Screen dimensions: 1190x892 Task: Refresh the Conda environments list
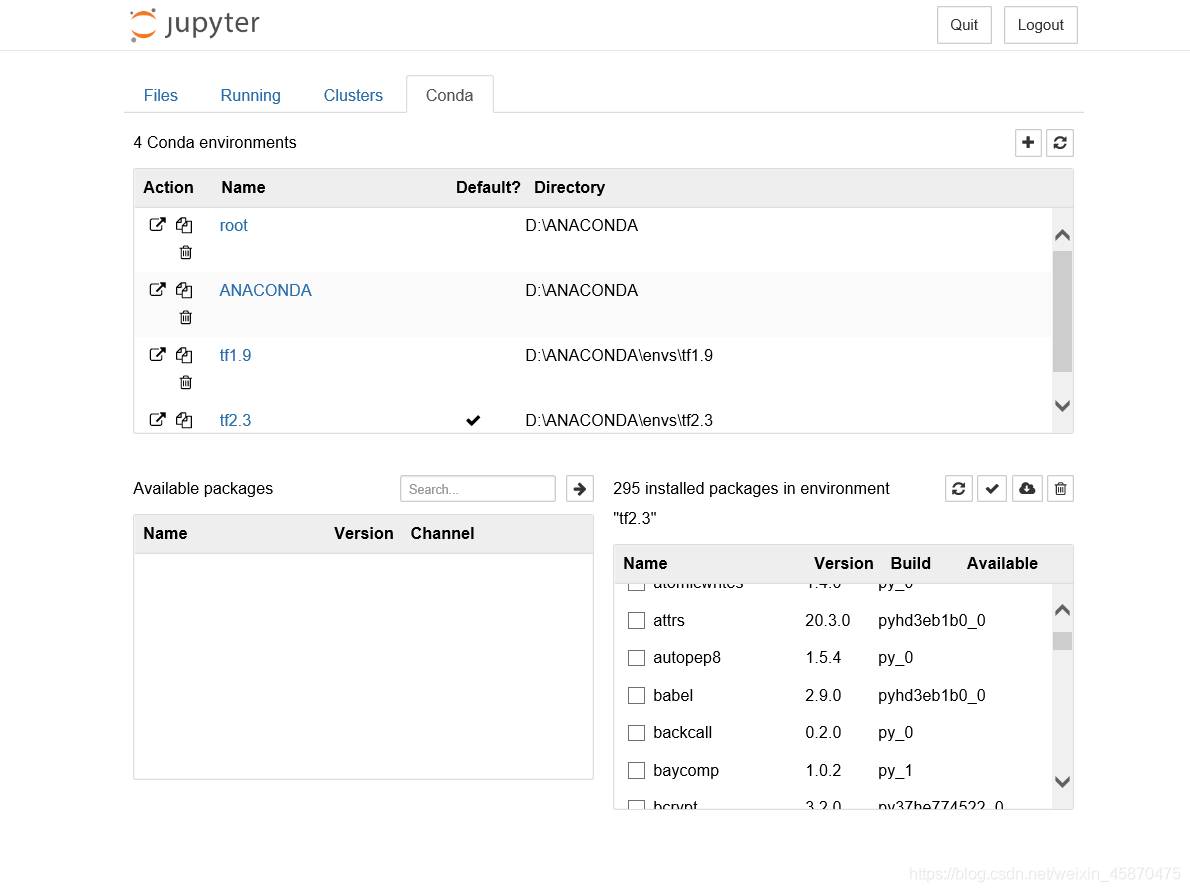click(x=1059, y=142)
